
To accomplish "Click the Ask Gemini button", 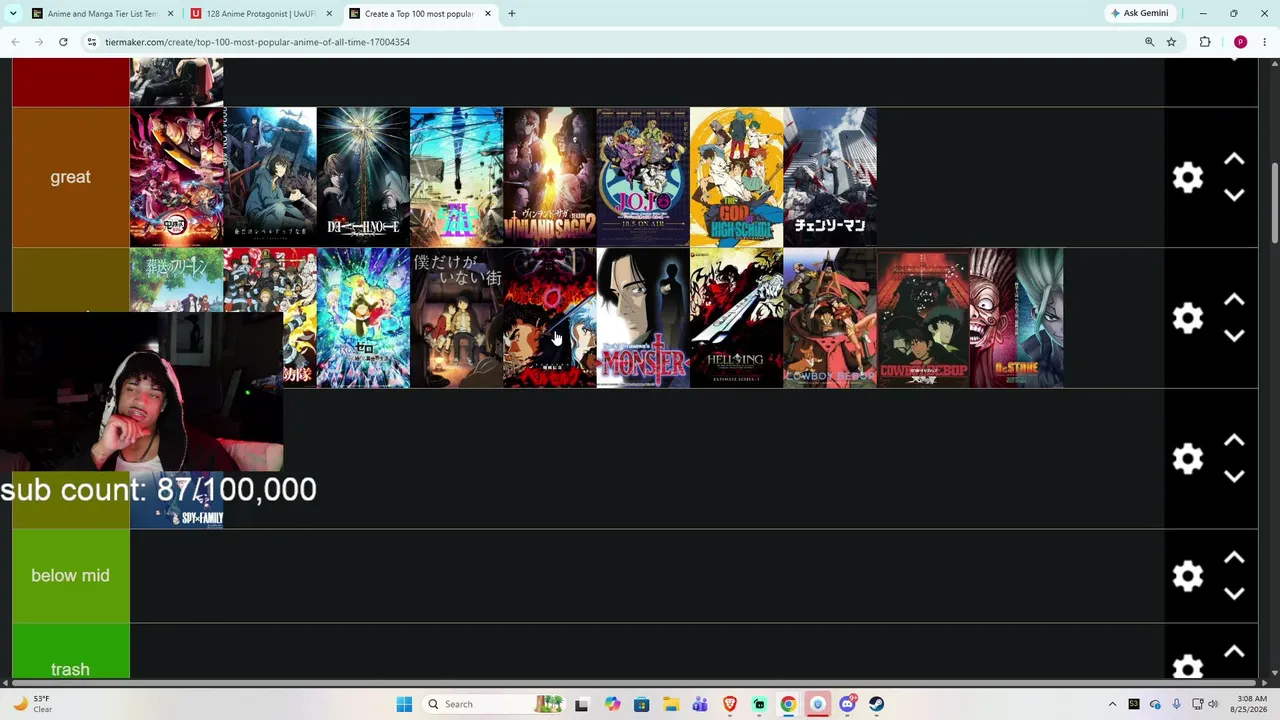I will pos(1139,14).
